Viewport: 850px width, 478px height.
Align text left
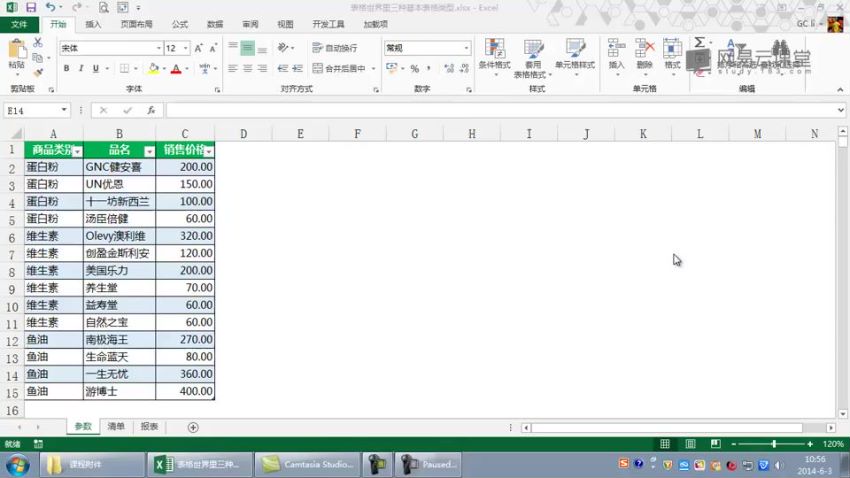pyautogui.click(x=233, y=68)
